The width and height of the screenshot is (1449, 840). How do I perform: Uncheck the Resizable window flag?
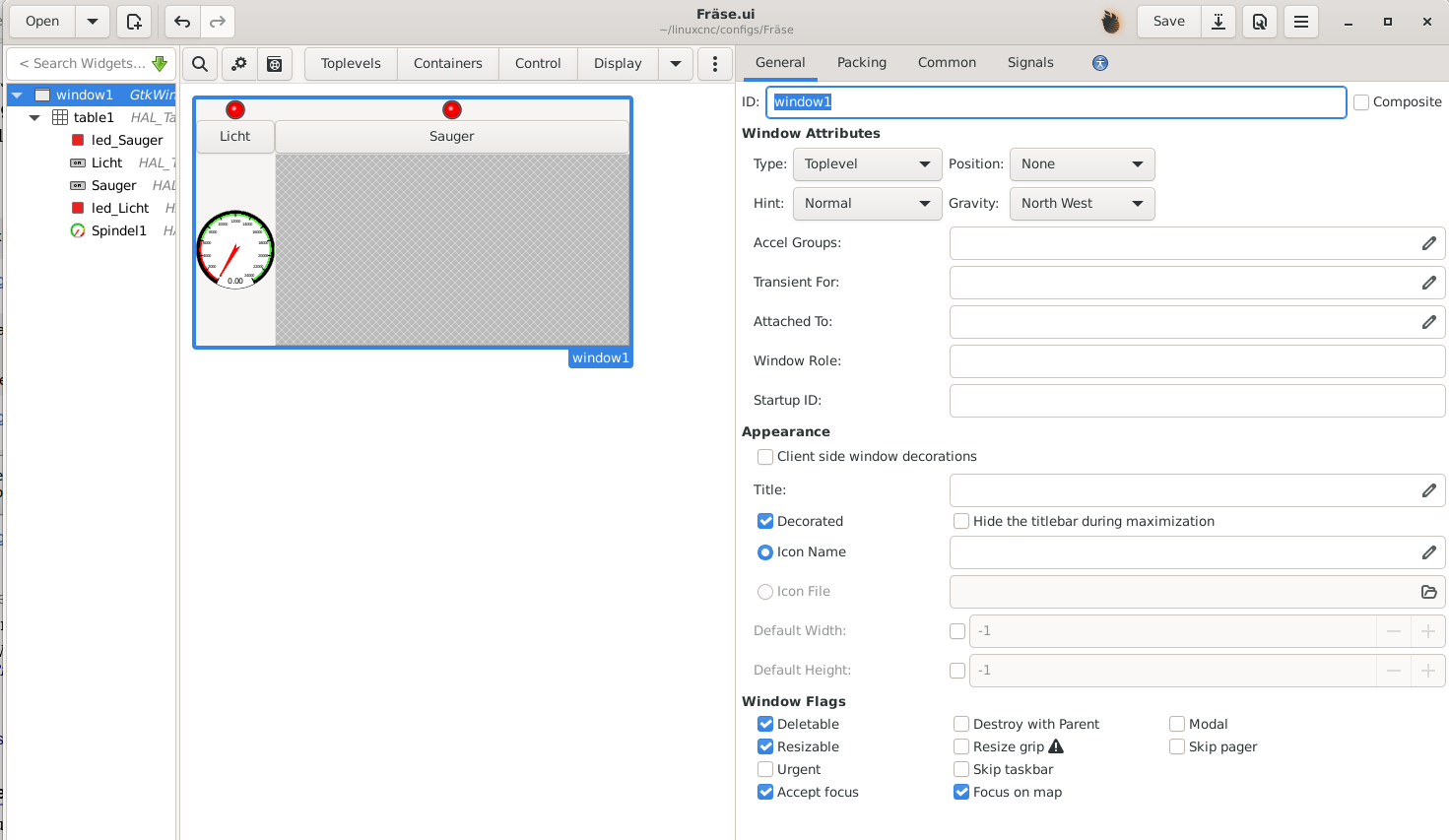765,747
